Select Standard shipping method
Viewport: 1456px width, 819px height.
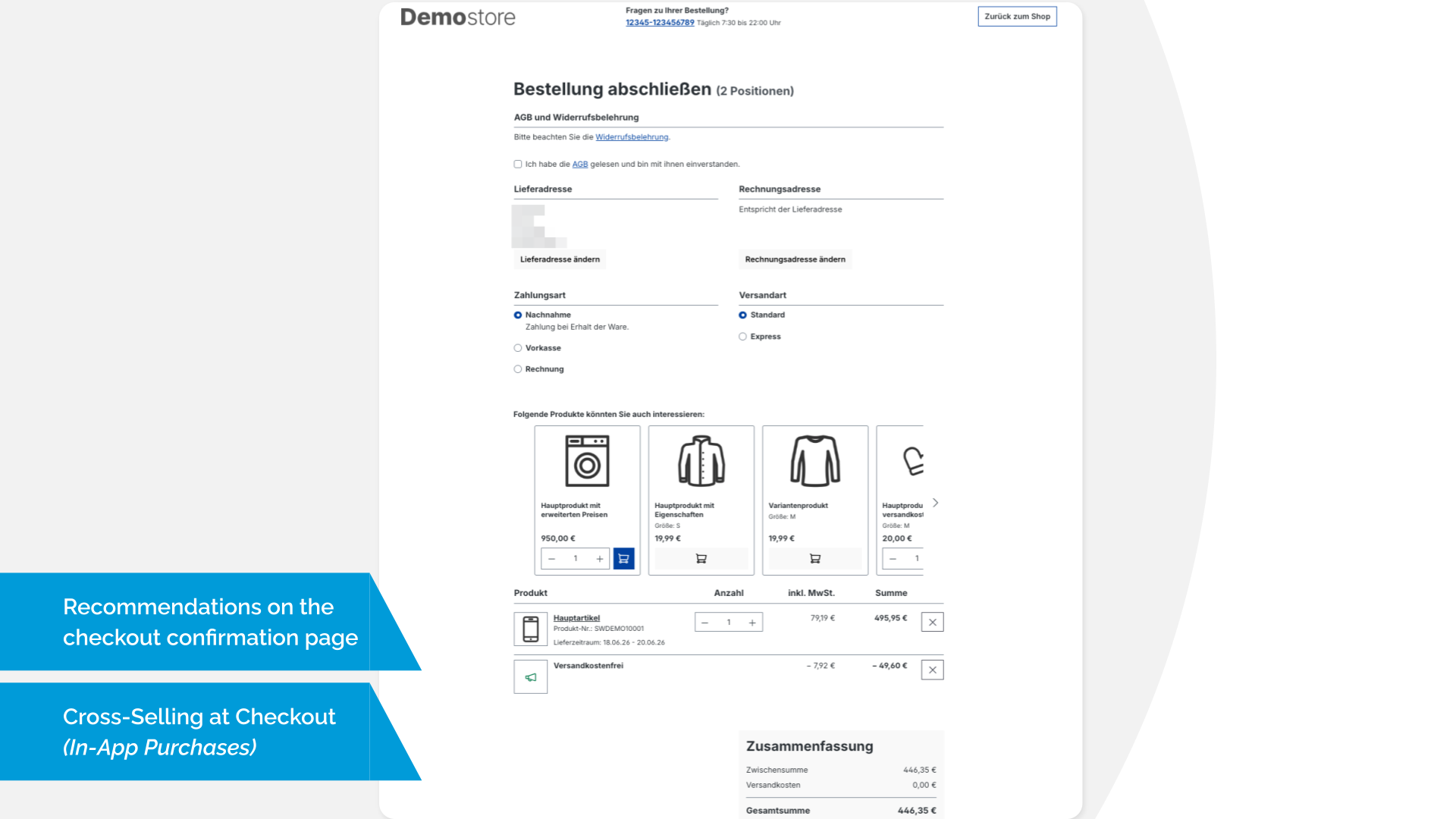(x=743, y=315)
